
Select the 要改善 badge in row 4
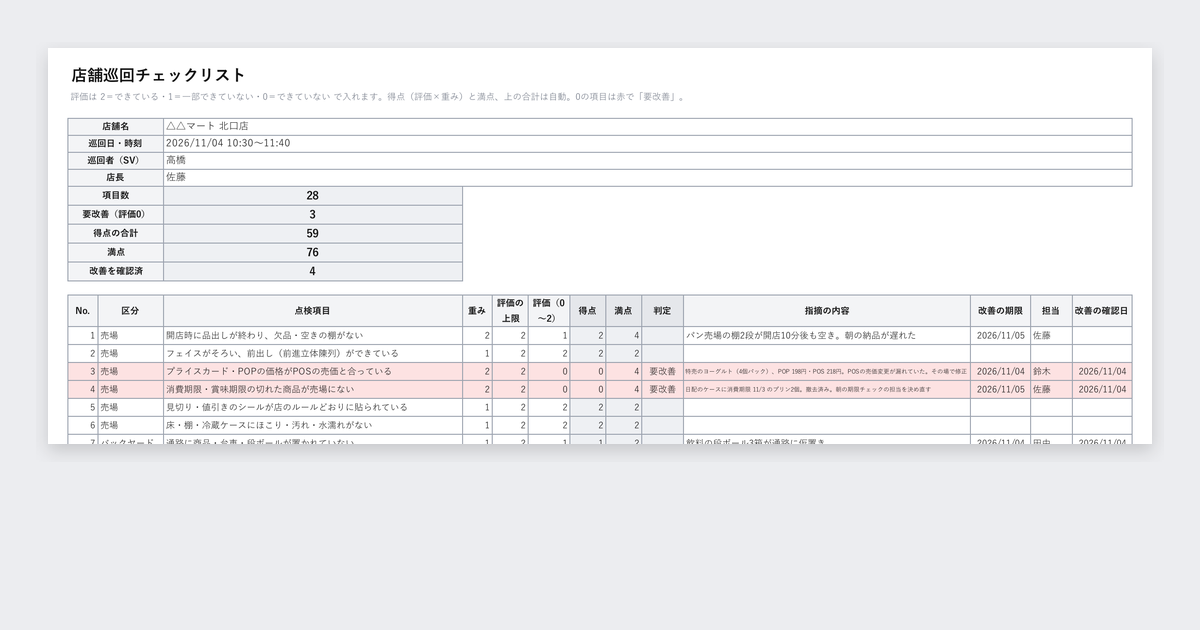662,390
